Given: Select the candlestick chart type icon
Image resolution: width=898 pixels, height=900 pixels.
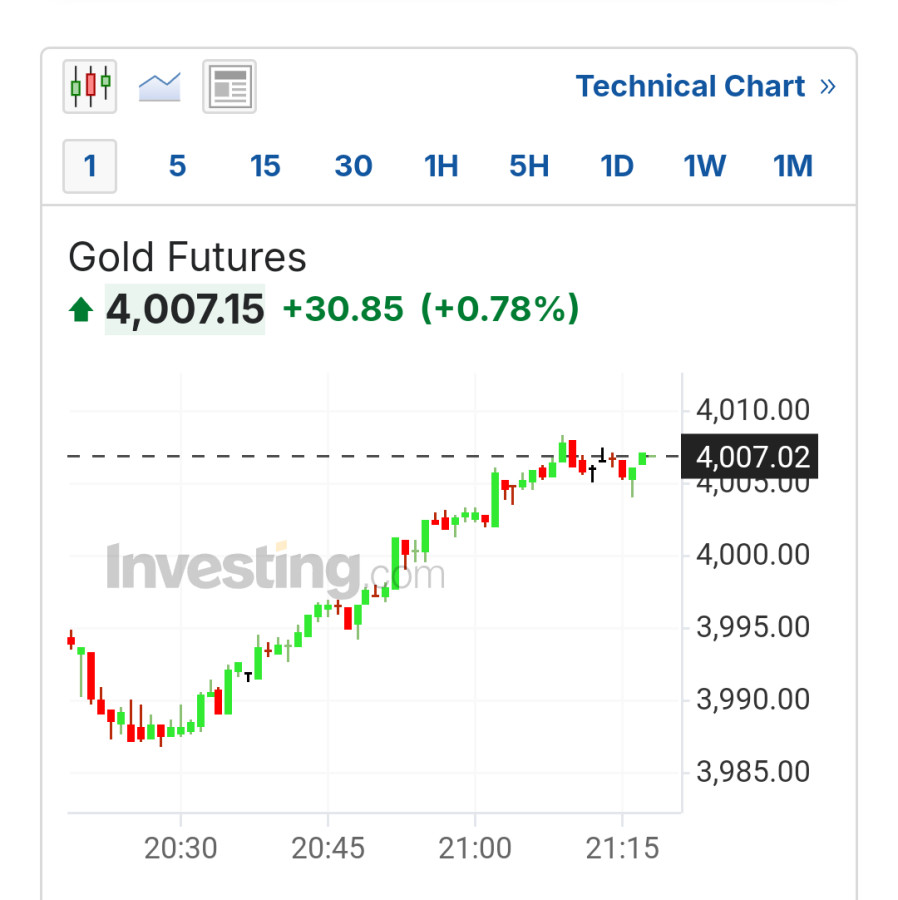Looking at the screenshot, I should coord(90,86).
